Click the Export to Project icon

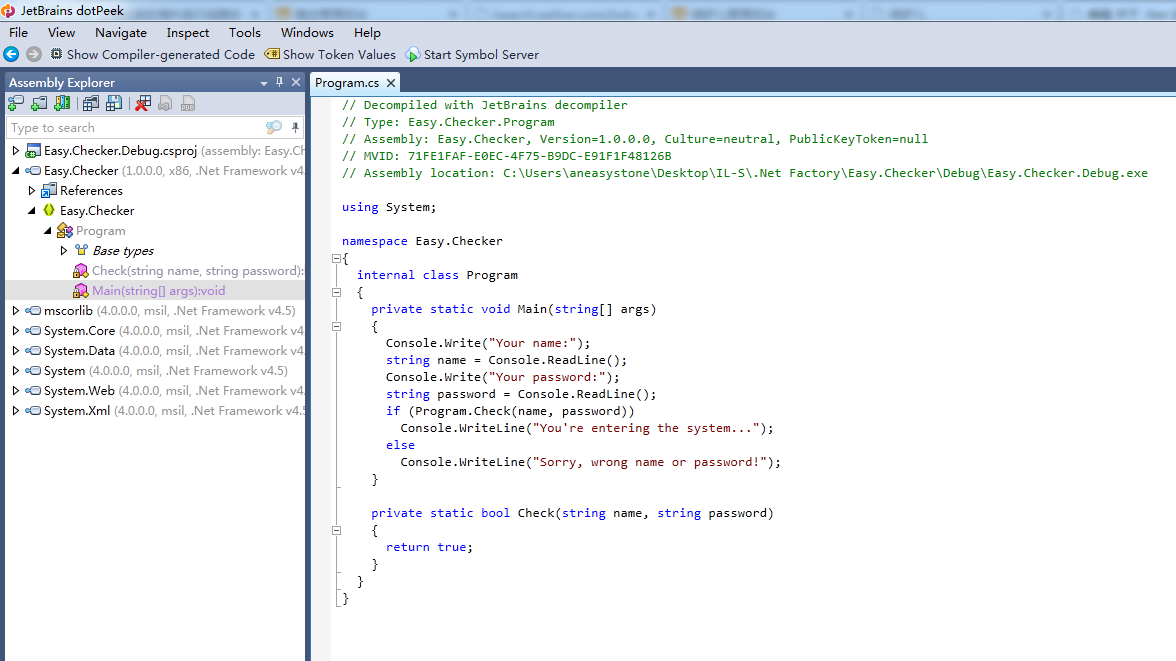click(166, 104)
